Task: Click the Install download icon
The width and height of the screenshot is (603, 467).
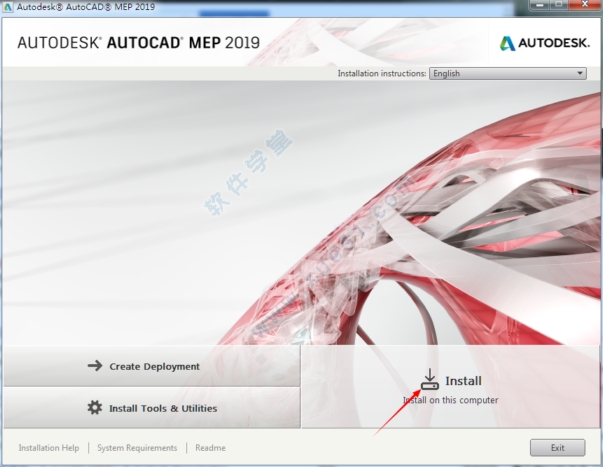Action: pyautogui.click(x=430, y=379)
